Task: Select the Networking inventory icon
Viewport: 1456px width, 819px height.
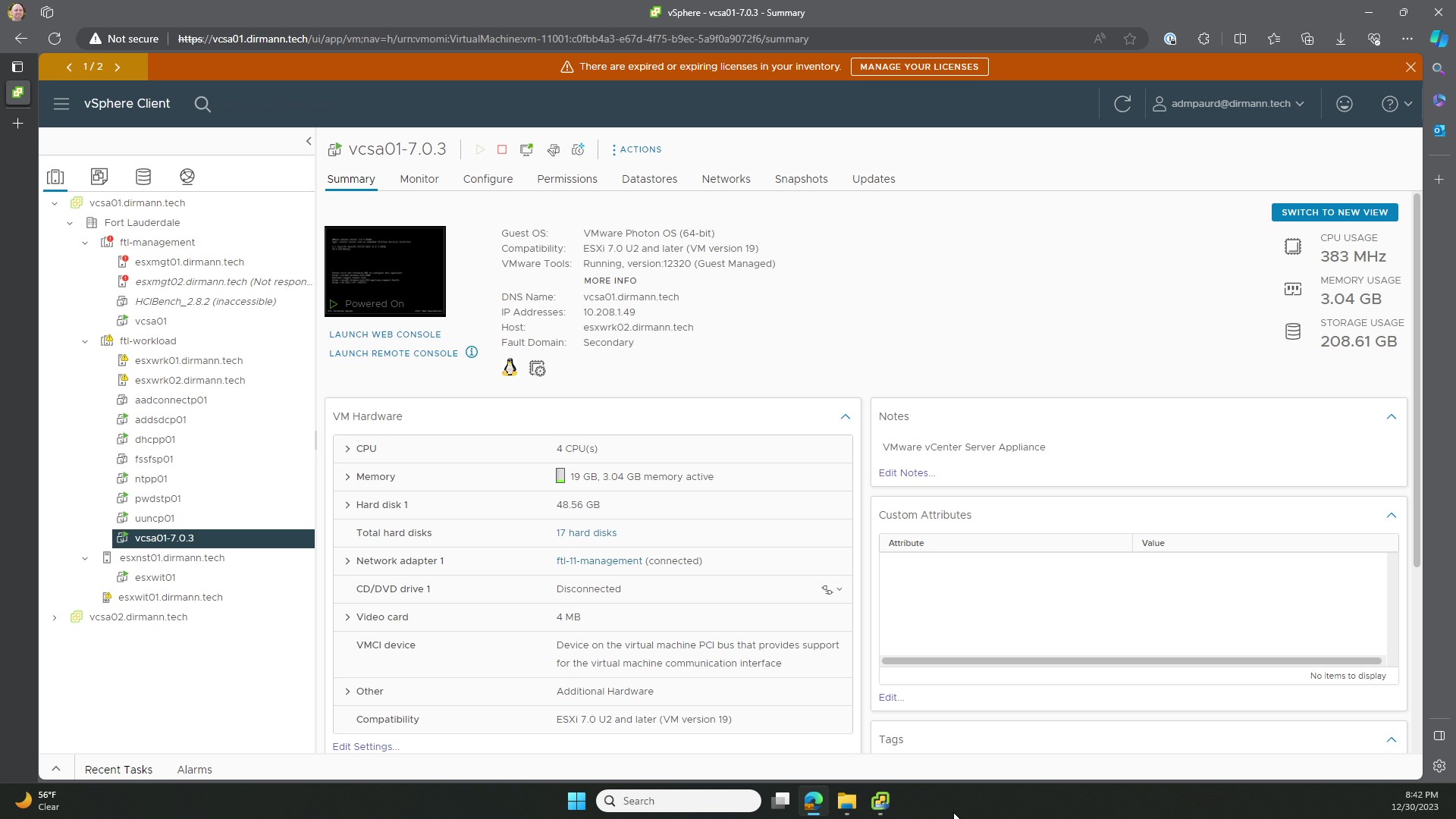Action: click(x=187, y=177)
